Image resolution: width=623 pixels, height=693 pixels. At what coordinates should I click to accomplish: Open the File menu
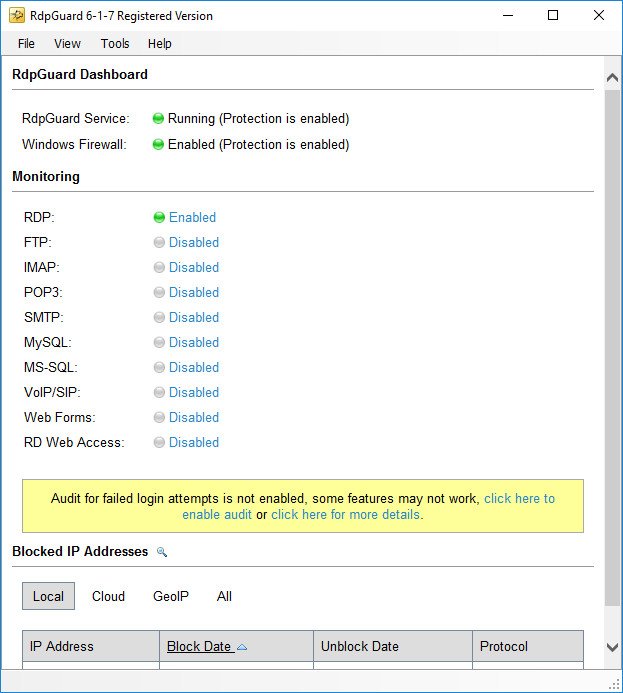pos(26,43)
